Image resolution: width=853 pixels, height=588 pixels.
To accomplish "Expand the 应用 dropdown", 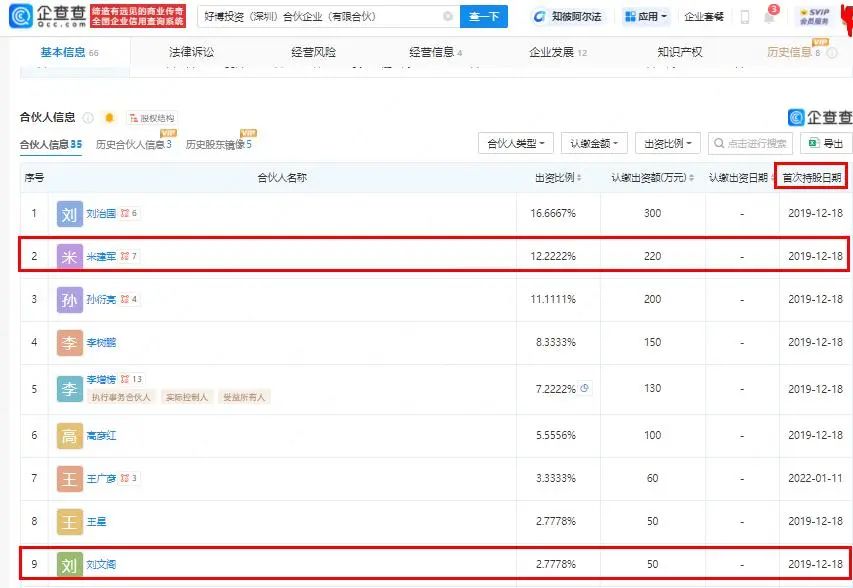I will point(646,17).
